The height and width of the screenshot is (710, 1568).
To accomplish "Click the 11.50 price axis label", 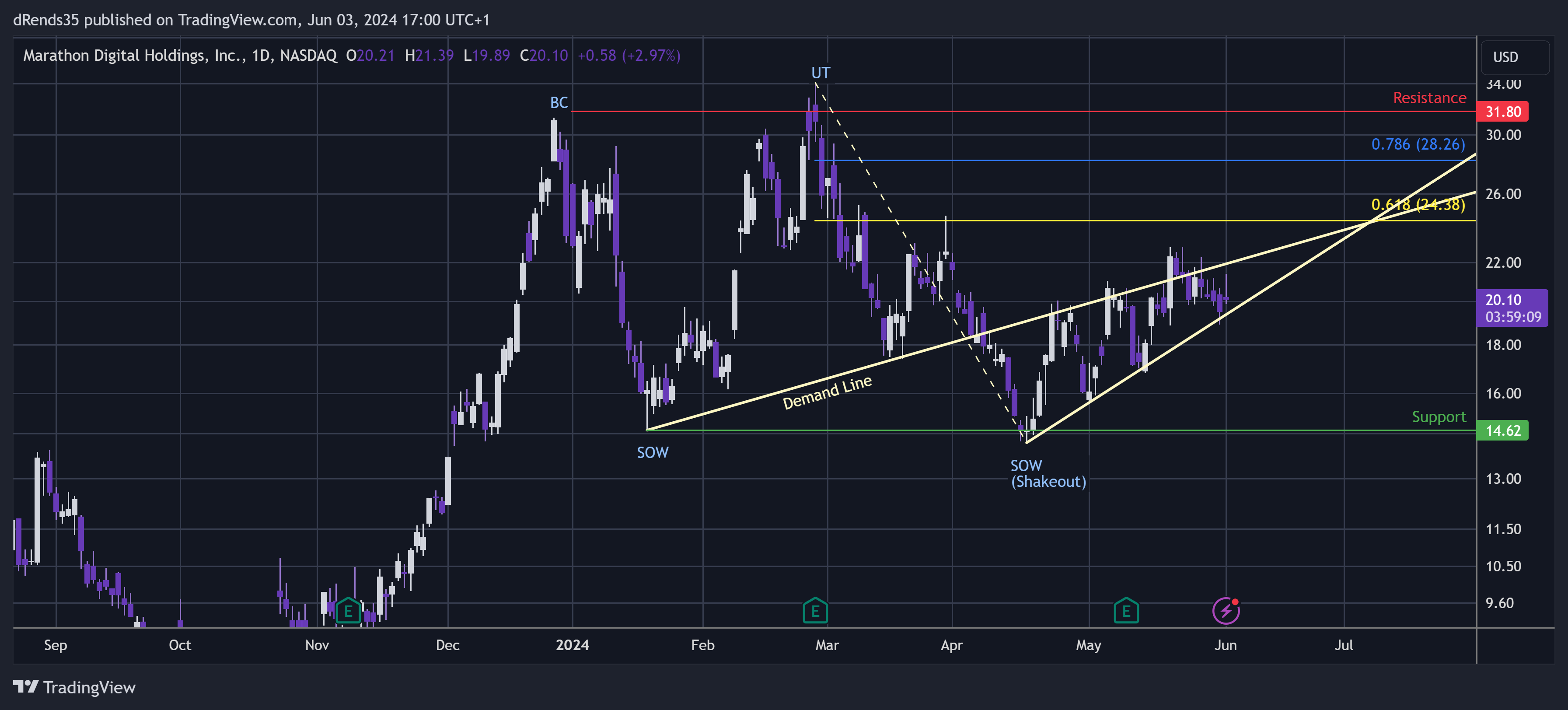I will coord(1503,530).
